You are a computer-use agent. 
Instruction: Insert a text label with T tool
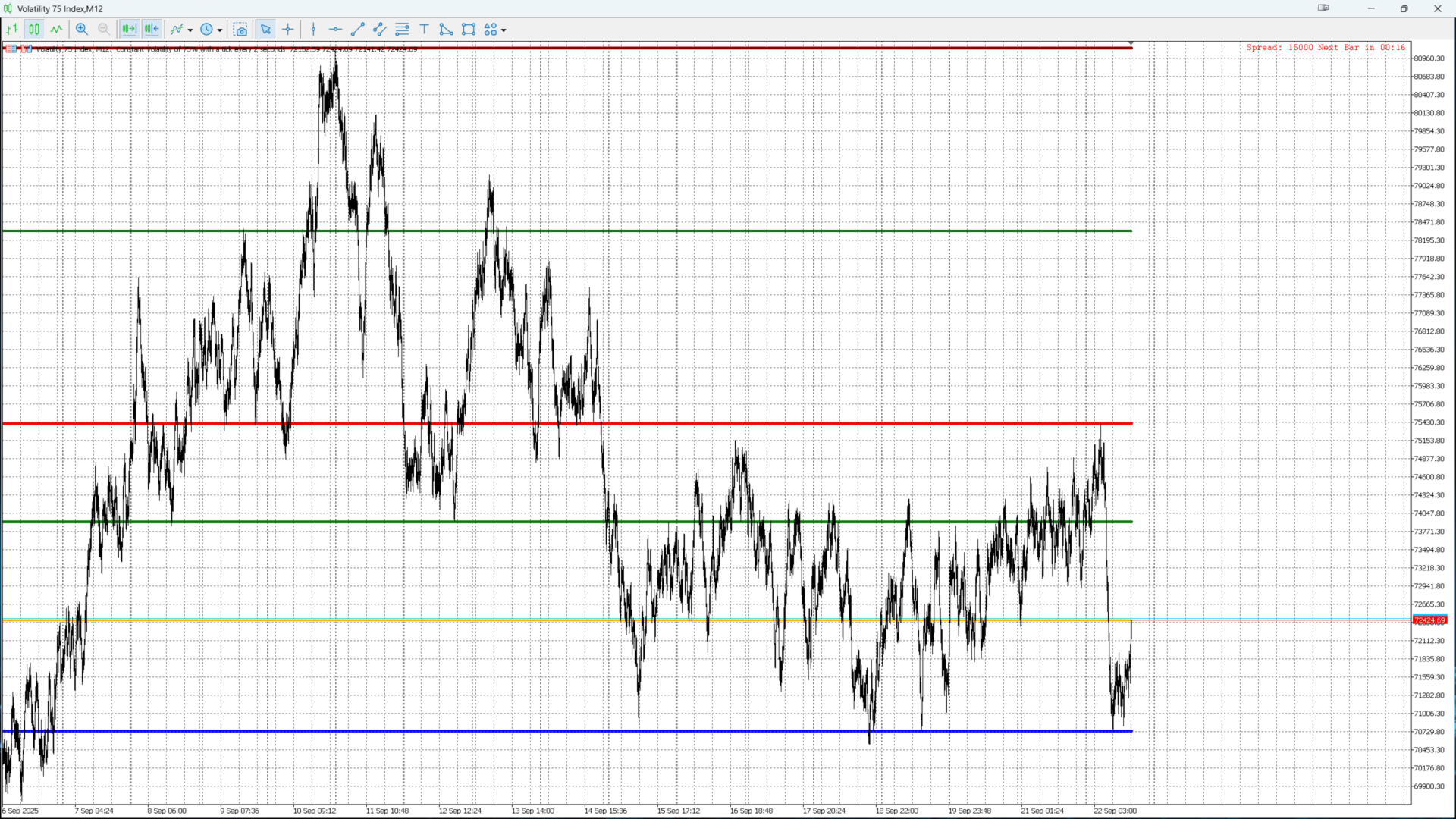tap(425, 30)
